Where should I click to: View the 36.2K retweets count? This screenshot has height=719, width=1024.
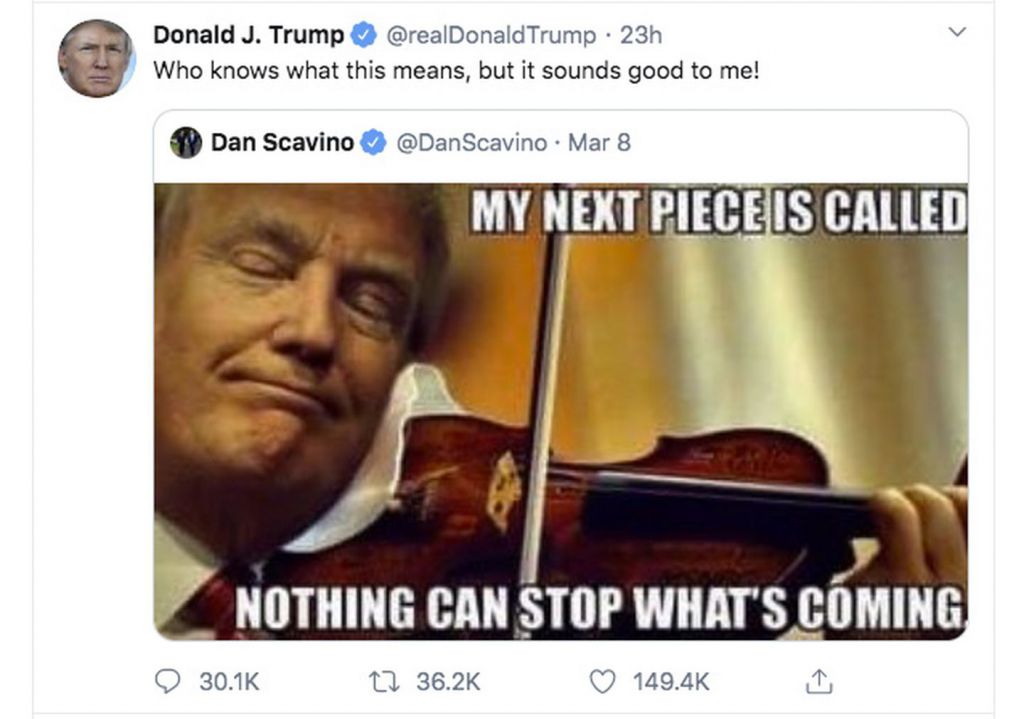click(448, 682)
